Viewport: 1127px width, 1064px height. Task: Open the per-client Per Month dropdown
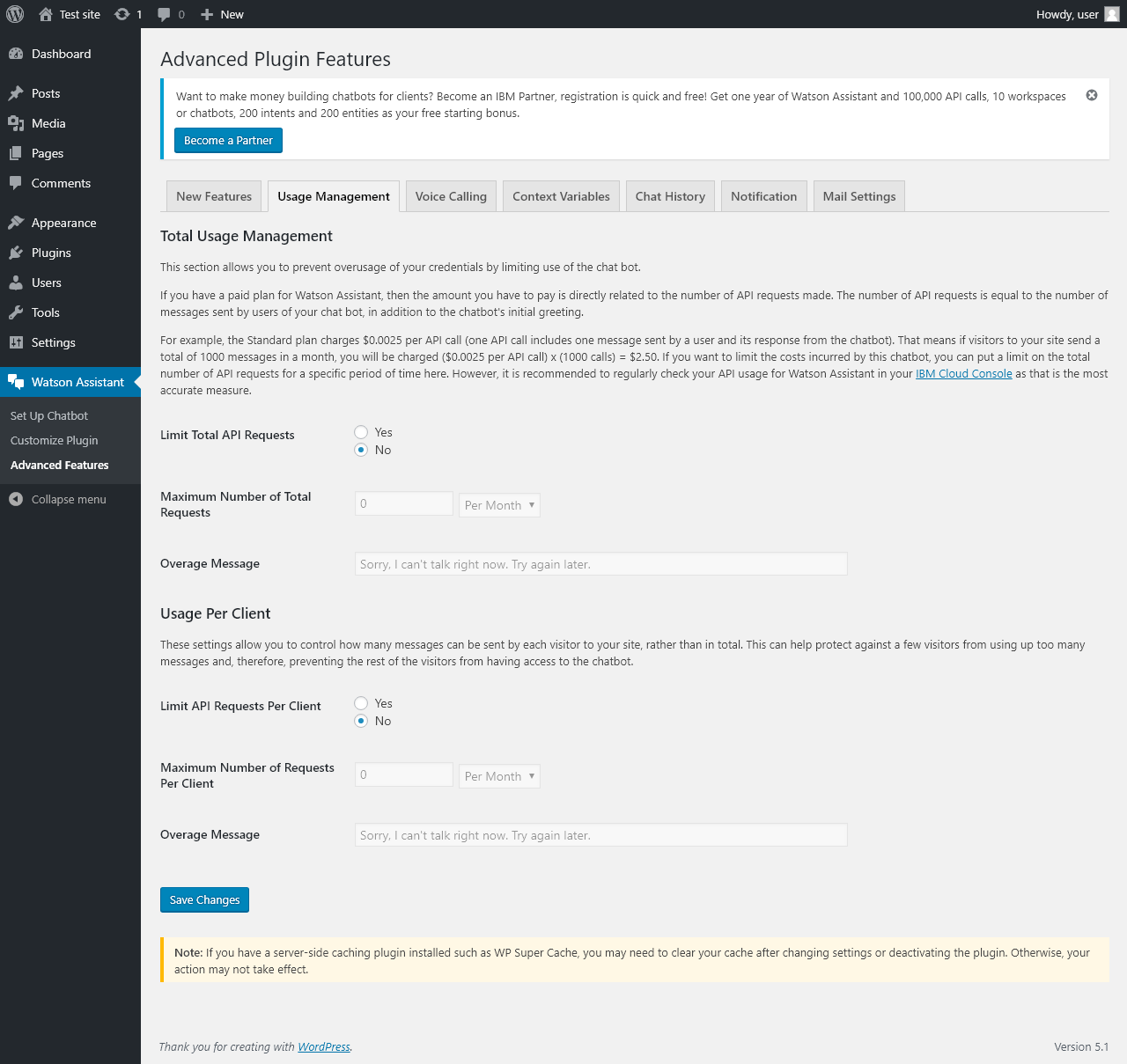pyautogui.click(x=499, y=776)
